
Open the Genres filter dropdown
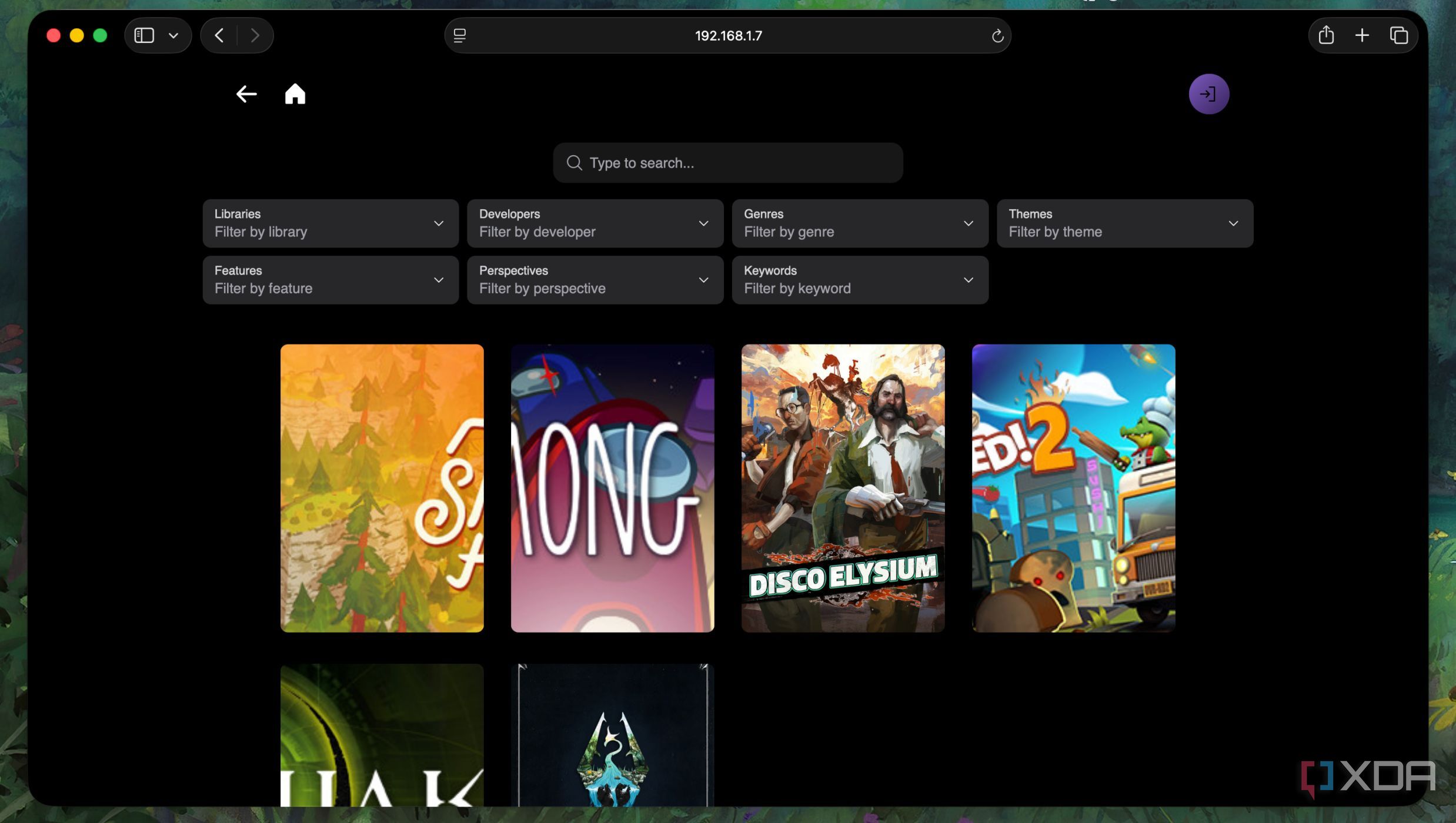pyautogui.click(x=860, y=223)
